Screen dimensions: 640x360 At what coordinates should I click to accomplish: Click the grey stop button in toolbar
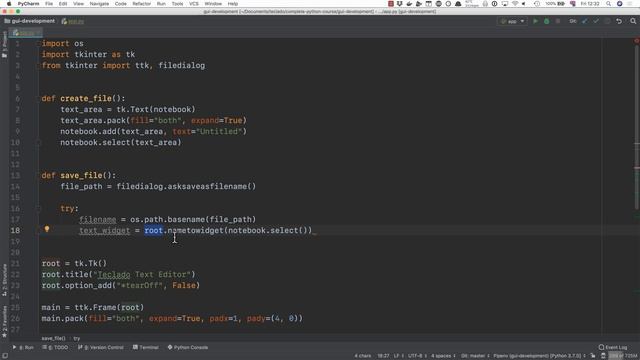558,21
